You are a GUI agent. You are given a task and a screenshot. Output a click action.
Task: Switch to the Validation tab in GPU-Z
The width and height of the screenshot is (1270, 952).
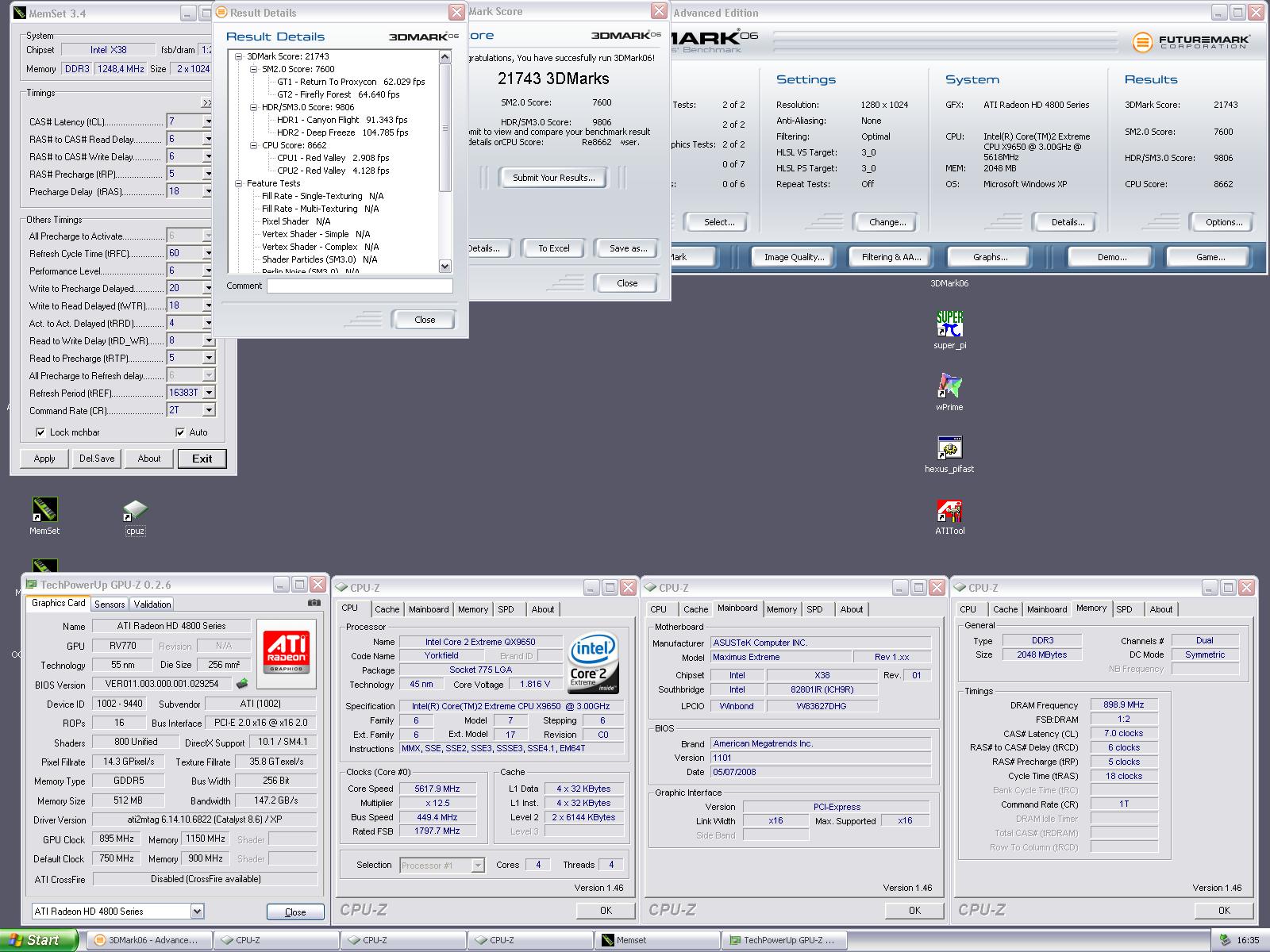click(152, 605)
